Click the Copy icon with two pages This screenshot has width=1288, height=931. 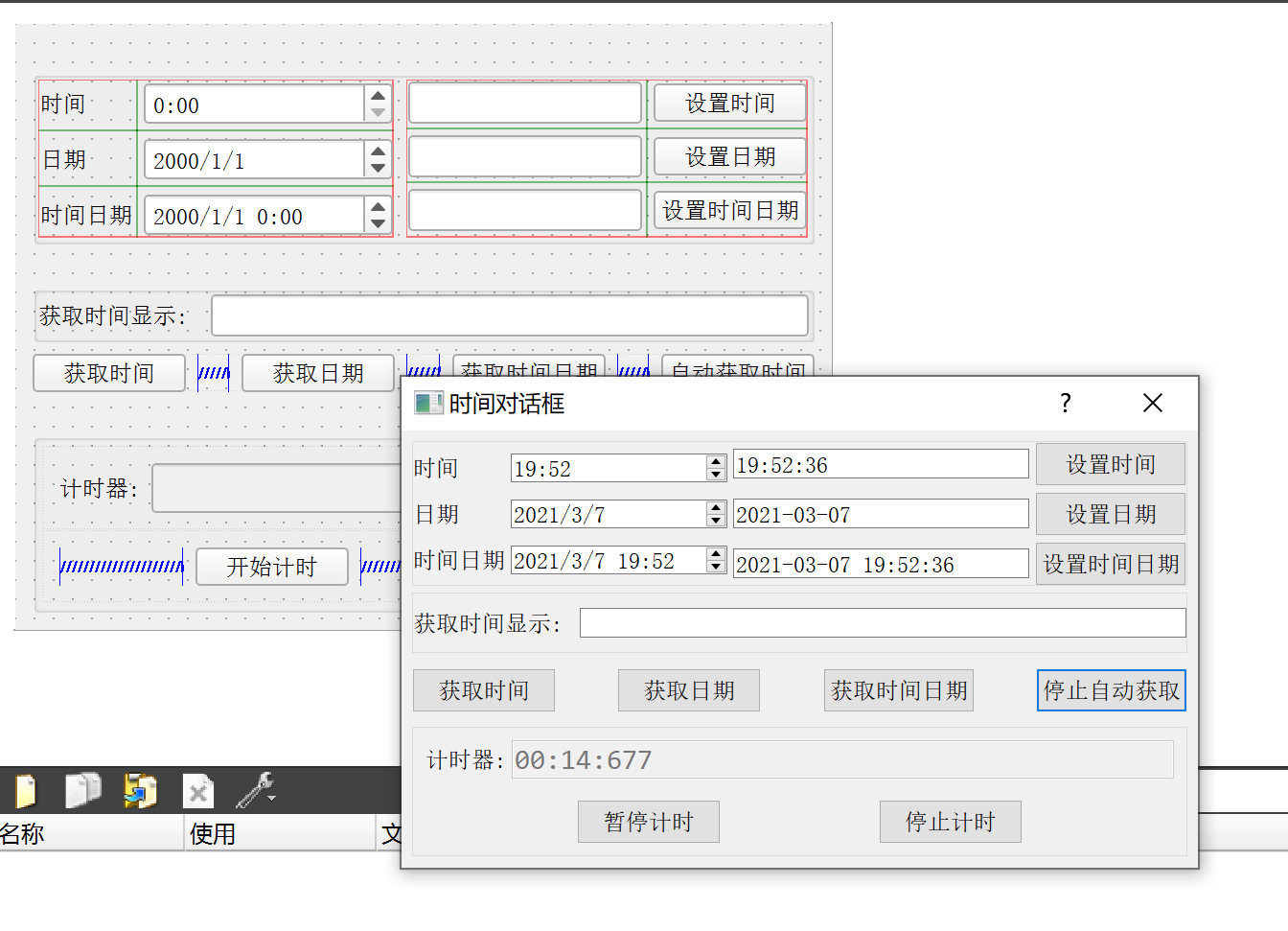coord(82,791)
